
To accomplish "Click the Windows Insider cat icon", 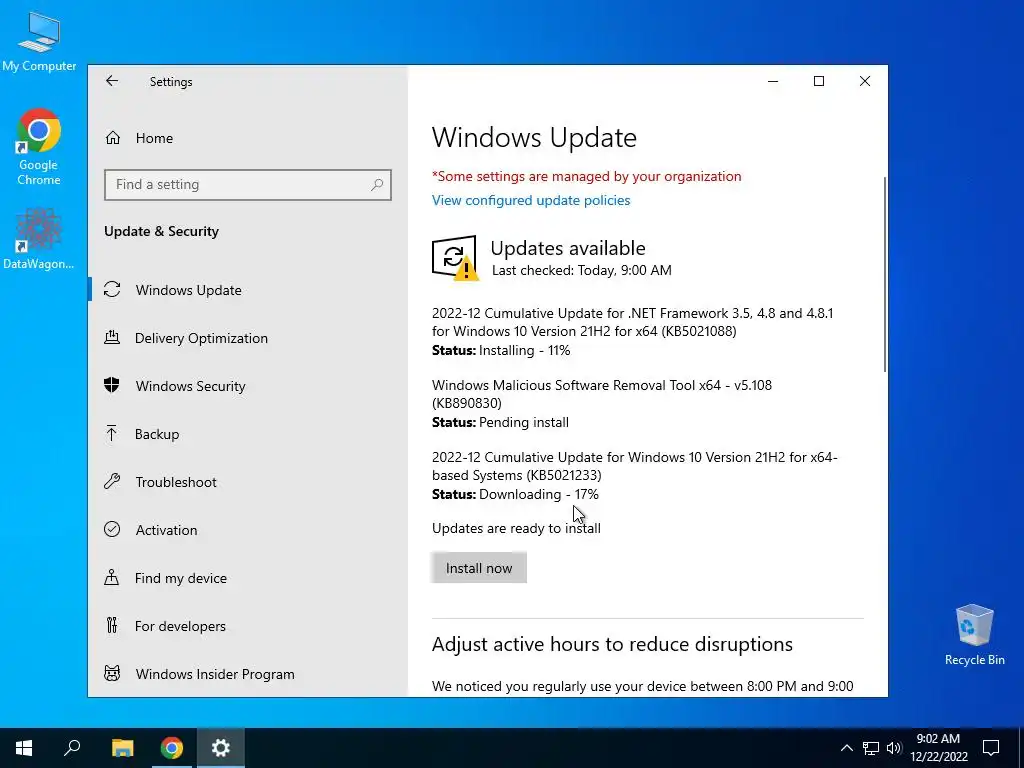I will (112, 673).
